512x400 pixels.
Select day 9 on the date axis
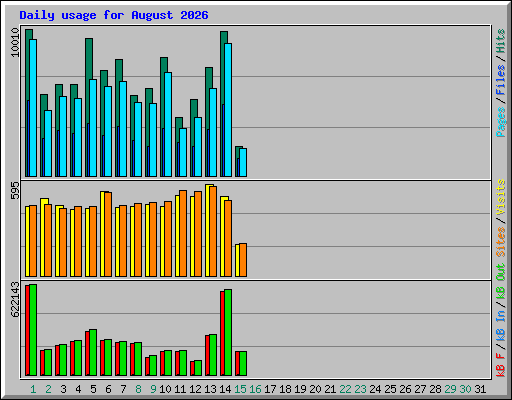pyautogui.click(x=153, y=389)
